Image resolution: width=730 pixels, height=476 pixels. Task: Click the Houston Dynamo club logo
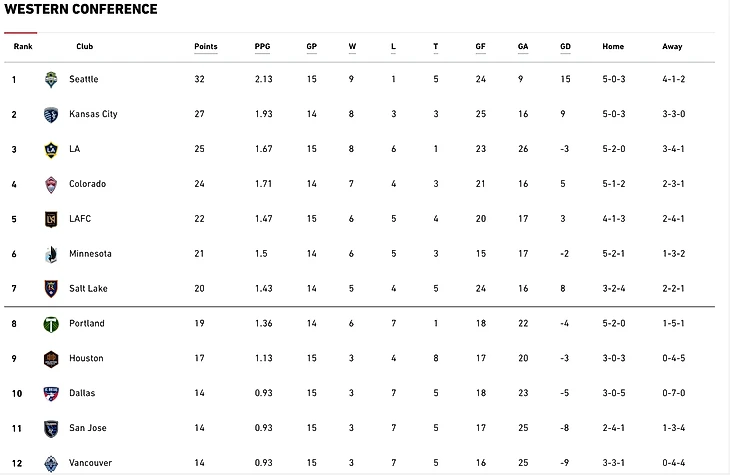pyautogui.click(x=51, y=359)
